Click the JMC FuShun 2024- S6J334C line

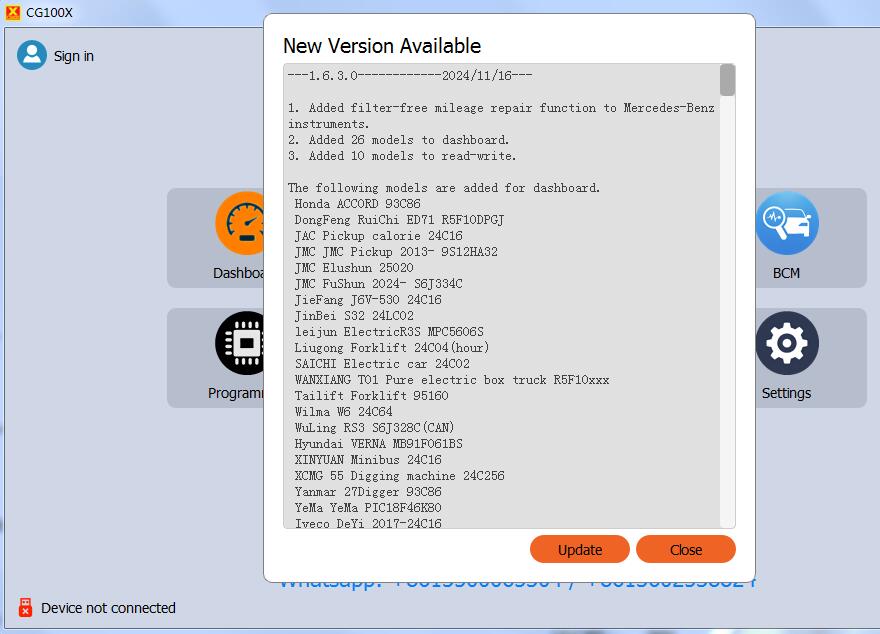(379, 284)
